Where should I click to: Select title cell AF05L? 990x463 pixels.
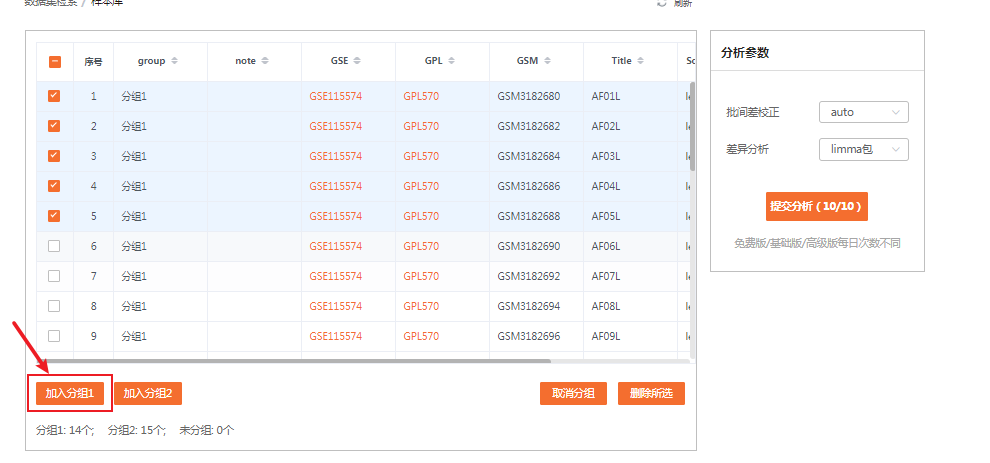[606, 216]
